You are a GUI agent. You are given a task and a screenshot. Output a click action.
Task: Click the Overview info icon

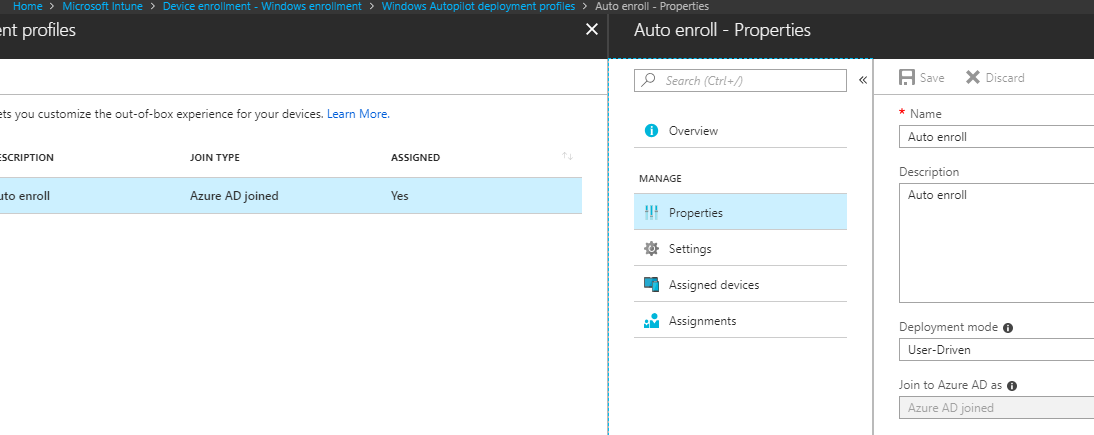click(x=652, y=131)
